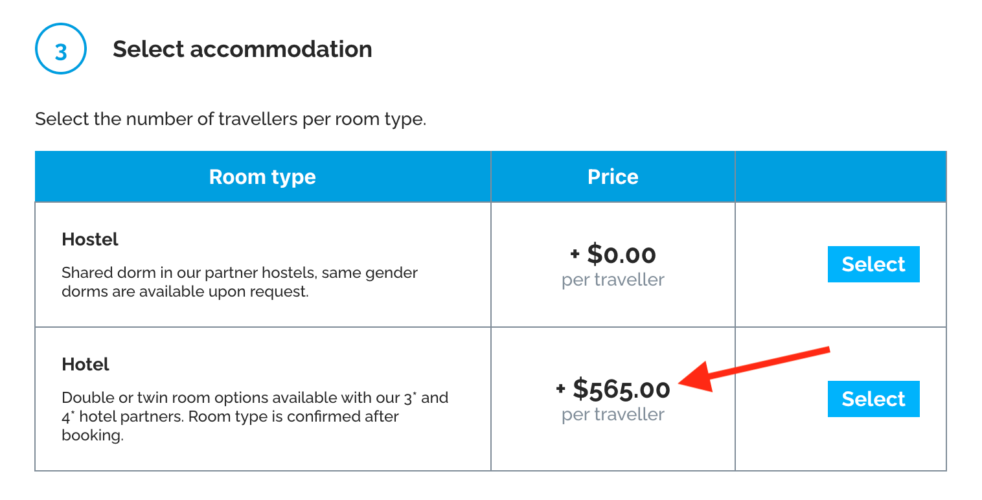Click the $565.00 hotel price

(x=621, y=388)
